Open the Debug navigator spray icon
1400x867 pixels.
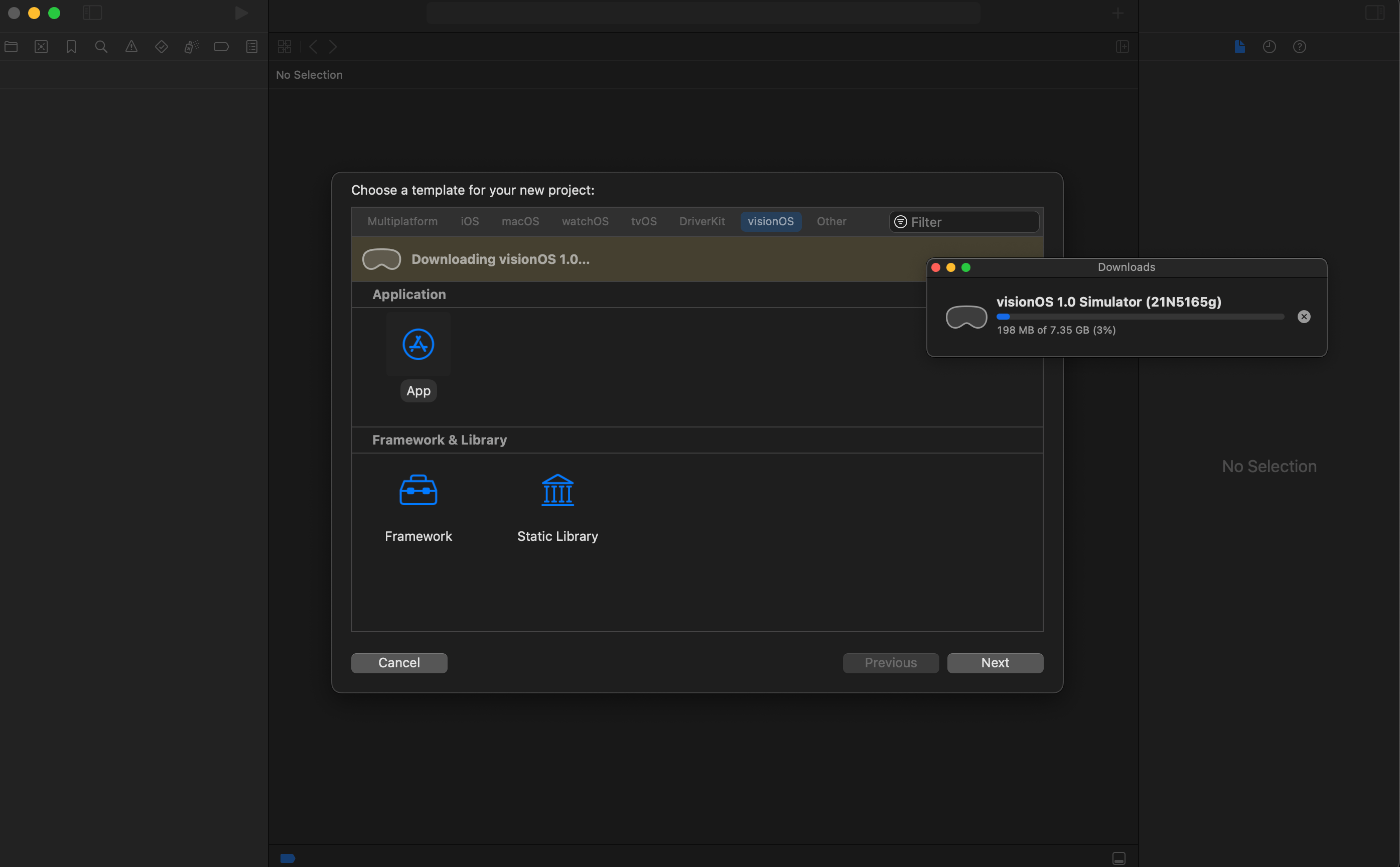pos(191,47)
